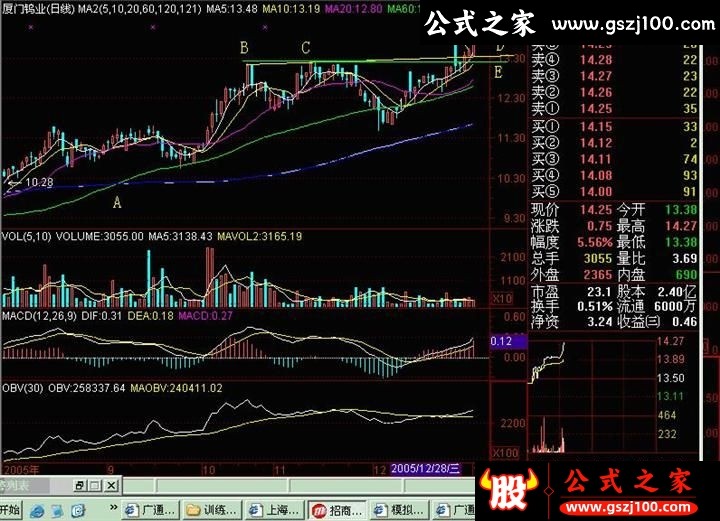Image resolution: width=720 pixels, height=521 pixels.
Task: Select the 卖① 14.25 ask row
Action: click(x=614, y=109)
